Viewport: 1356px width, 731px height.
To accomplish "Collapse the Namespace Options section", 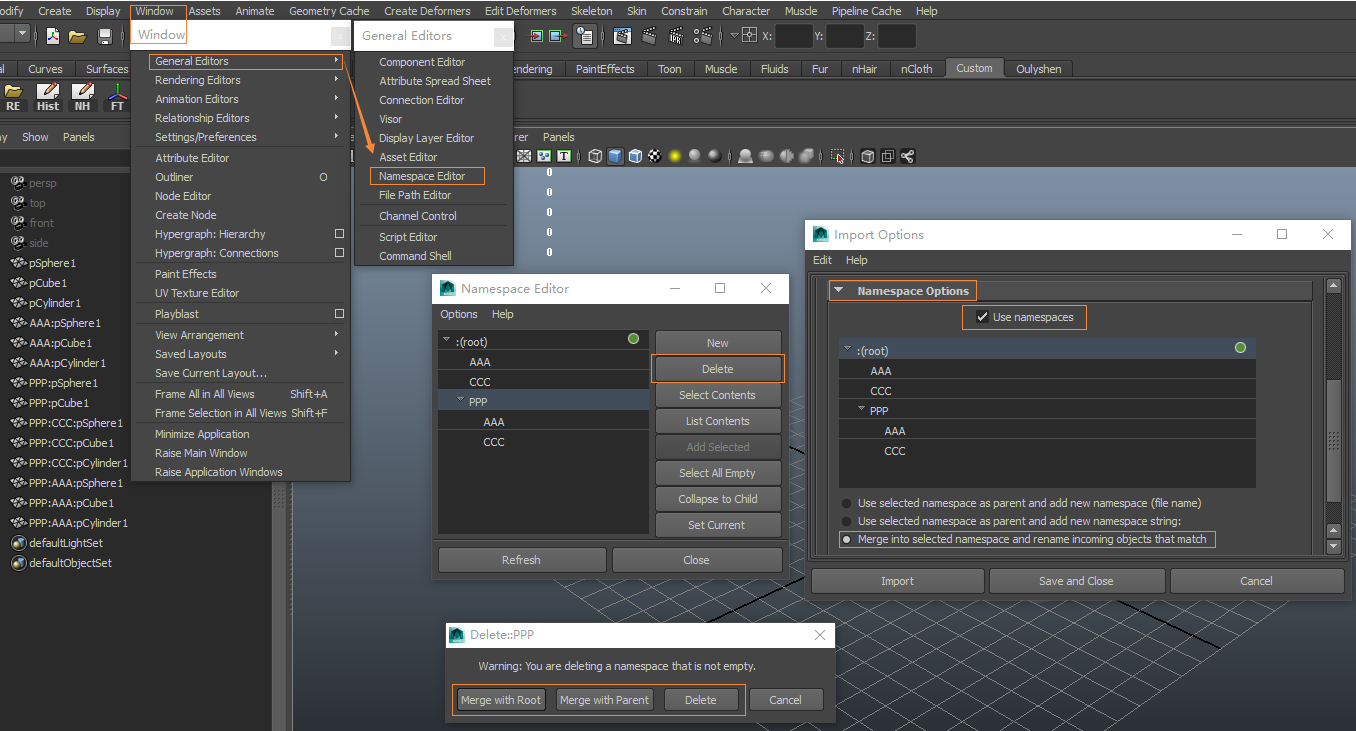I will [839, 291].
